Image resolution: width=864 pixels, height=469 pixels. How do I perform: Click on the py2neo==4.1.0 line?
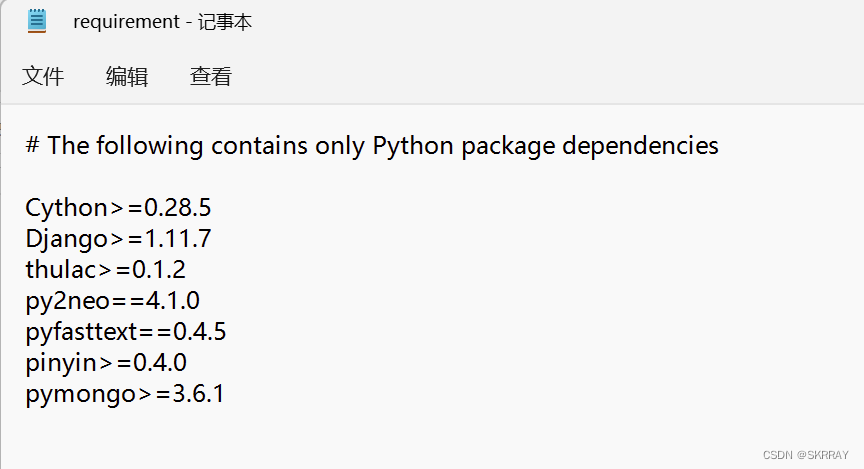[112, 301]
